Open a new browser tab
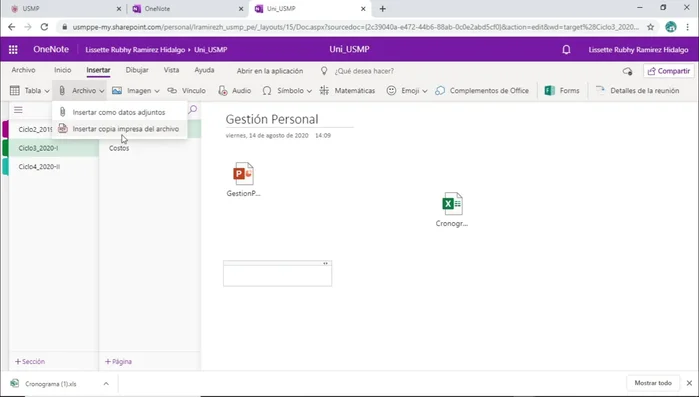The height and width of the screenshot is (397, 699). tap(382, 8)
